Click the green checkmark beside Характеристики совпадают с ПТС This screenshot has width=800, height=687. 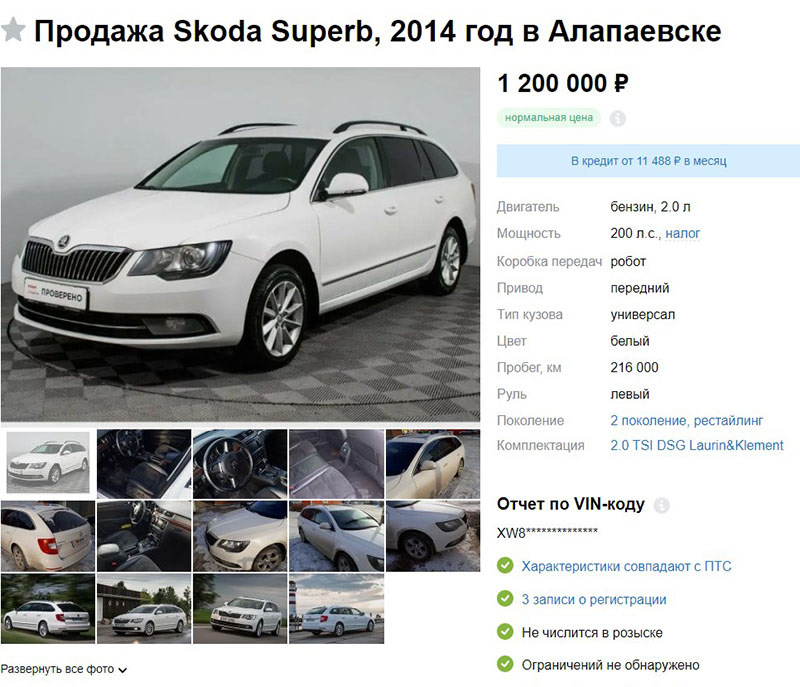tap(505, 566)
